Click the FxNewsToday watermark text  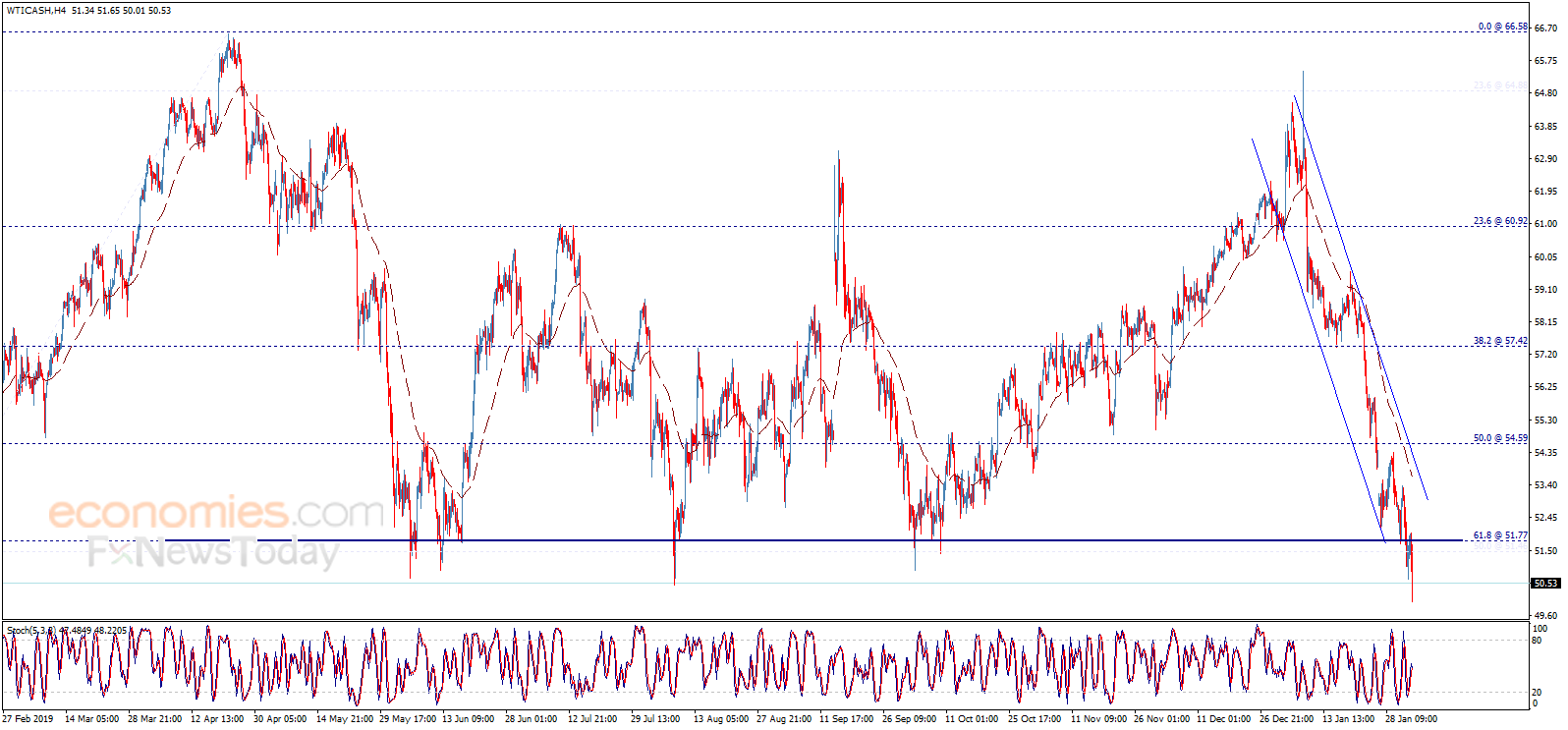(213, 552)
